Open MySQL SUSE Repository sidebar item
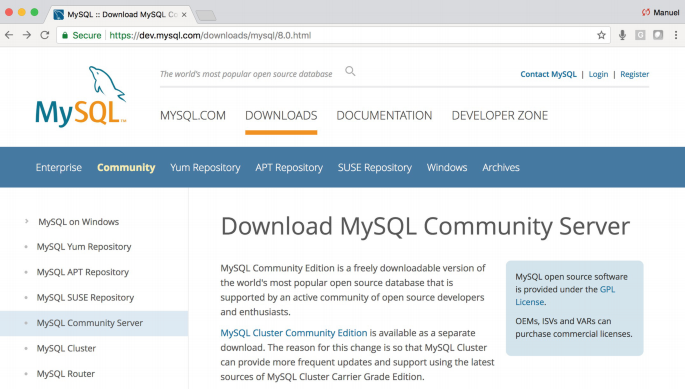 [85, 298]
